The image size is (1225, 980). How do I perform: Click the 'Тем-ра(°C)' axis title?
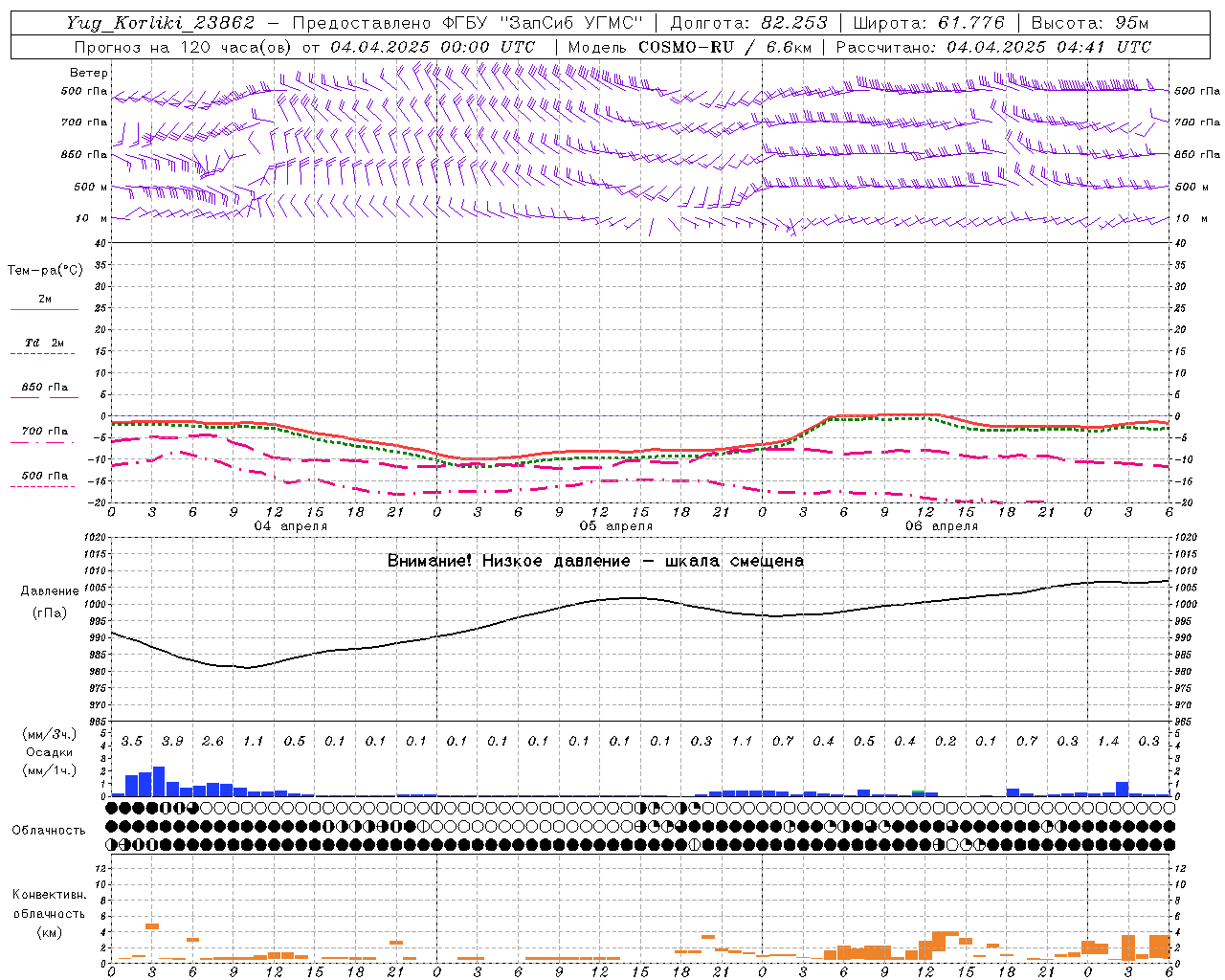click(45, 271)
